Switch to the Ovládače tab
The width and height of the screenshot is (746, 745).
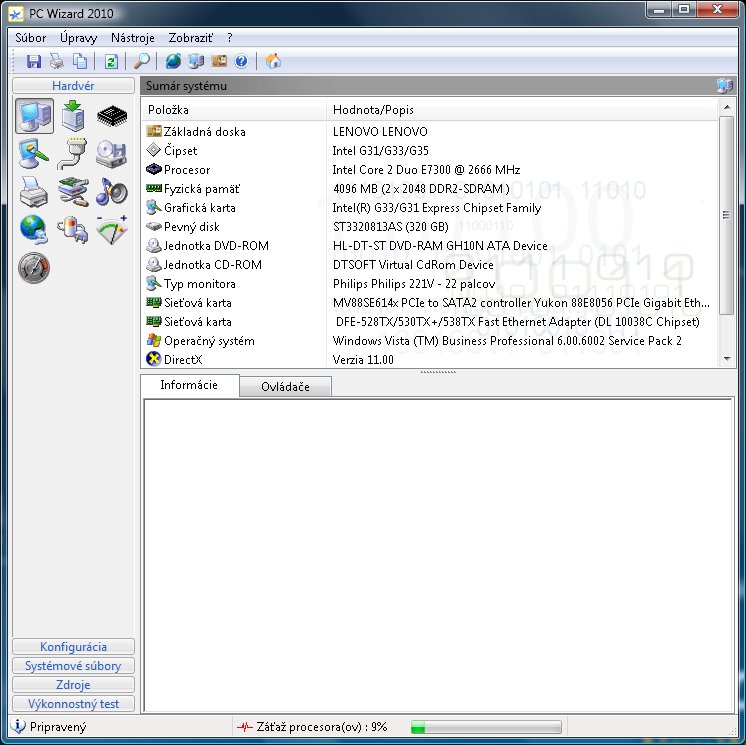click(285, 387)
